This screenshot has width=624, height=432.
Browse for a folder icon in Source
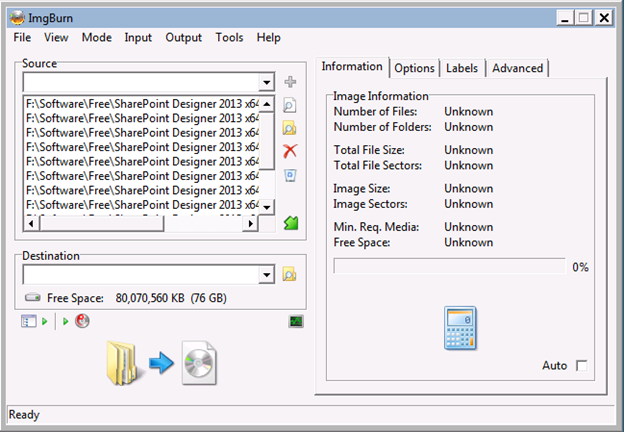pos(289,128)
